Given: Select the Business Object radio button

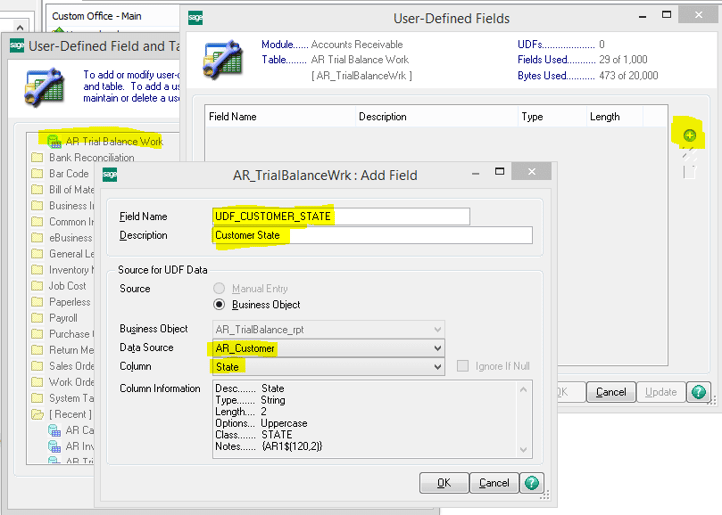Looking at the screenshot, I should (219, 305).
